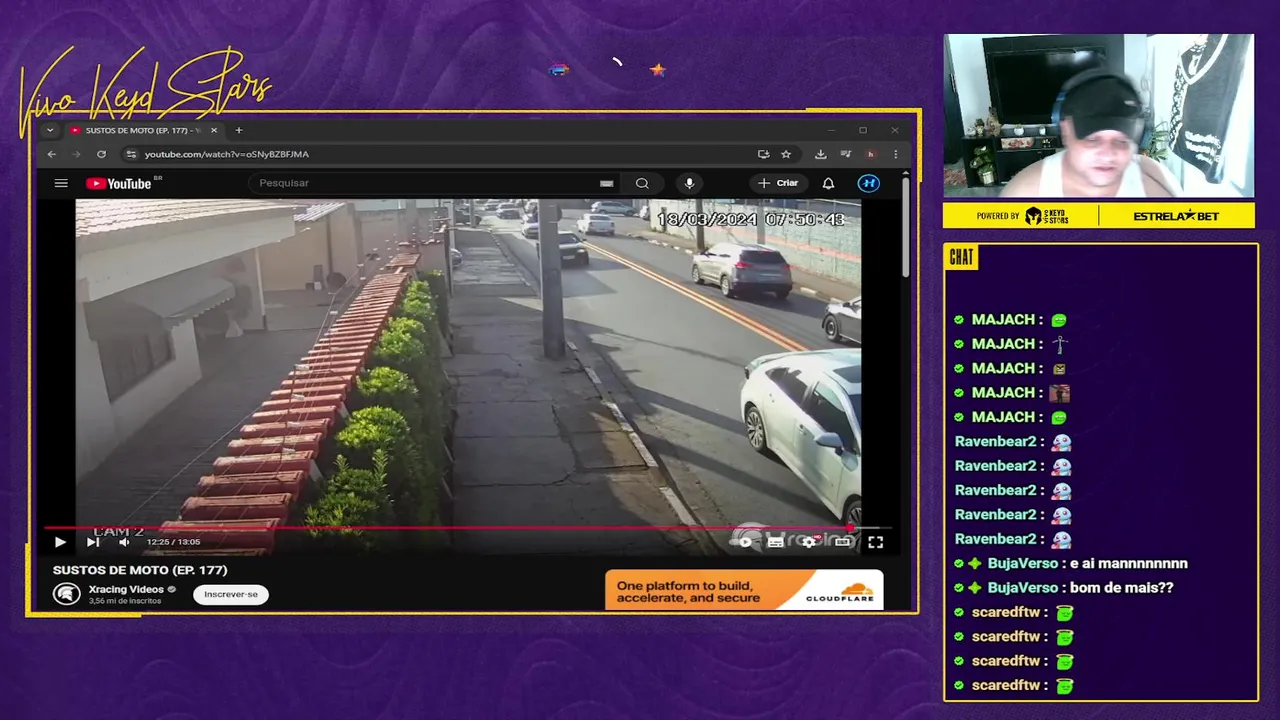Click the video title SUSTOS DE MOTO (EP. 177)
This screenshot has height=720, width=1280.
(x=140, y=570)
